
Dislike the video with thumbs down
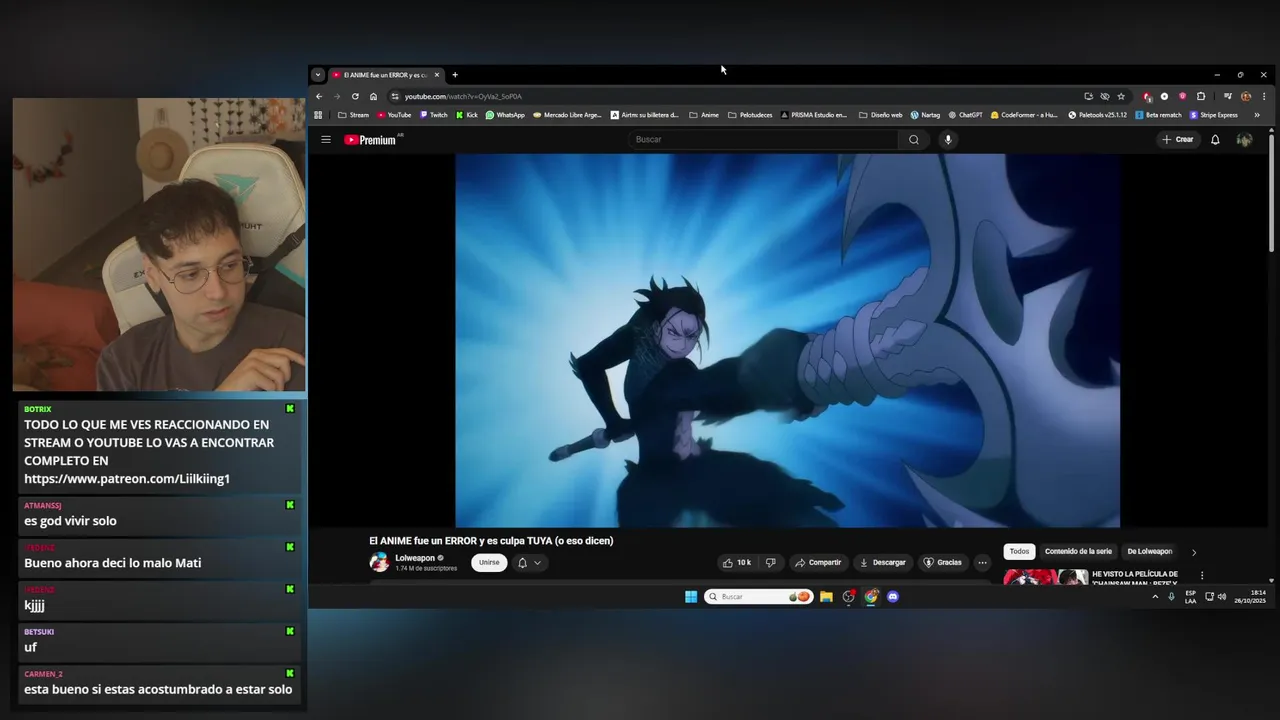tap(770, 563)
